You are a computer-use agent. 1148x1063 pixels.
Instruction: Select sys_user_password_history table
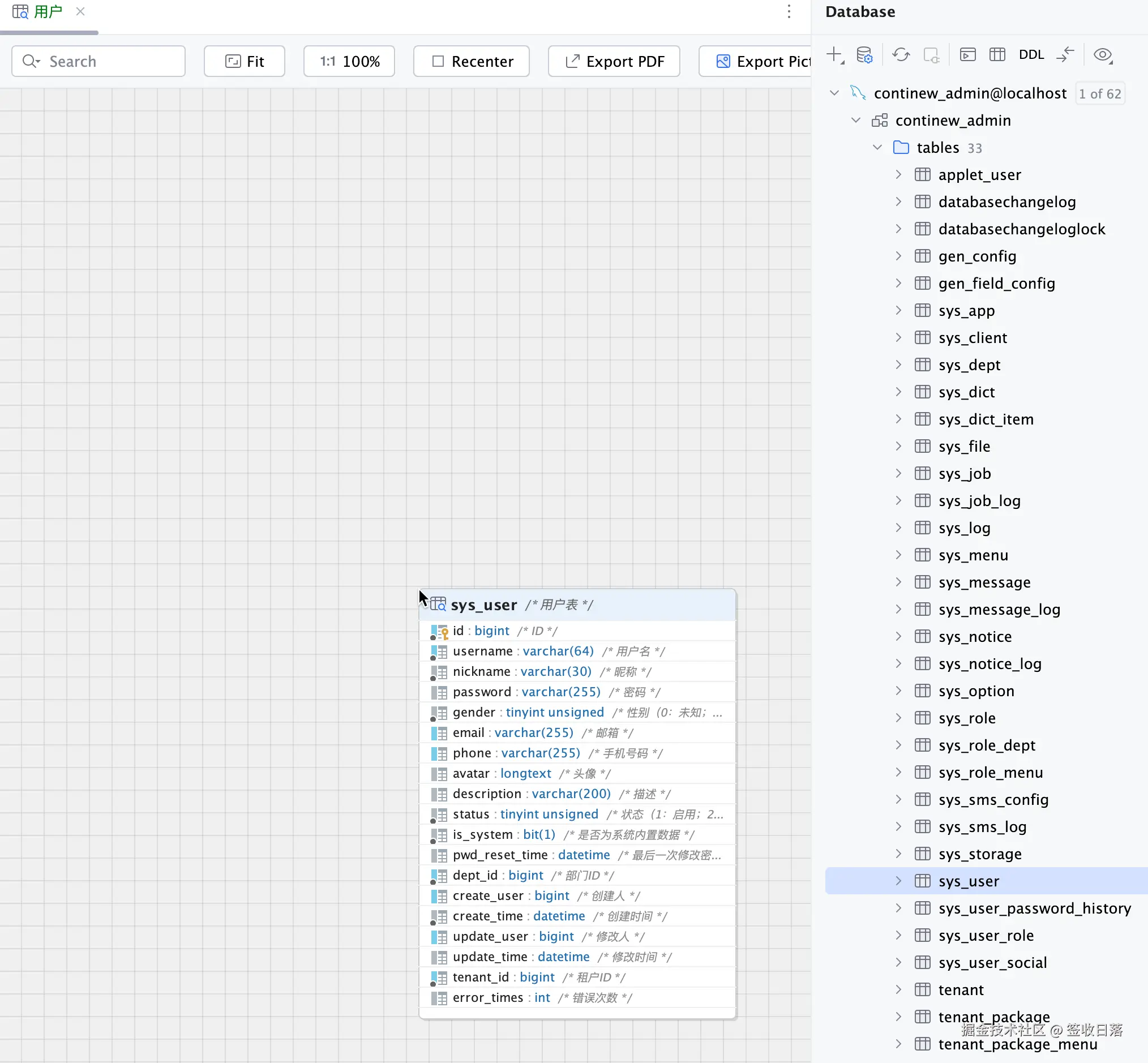click(1035, 908)
